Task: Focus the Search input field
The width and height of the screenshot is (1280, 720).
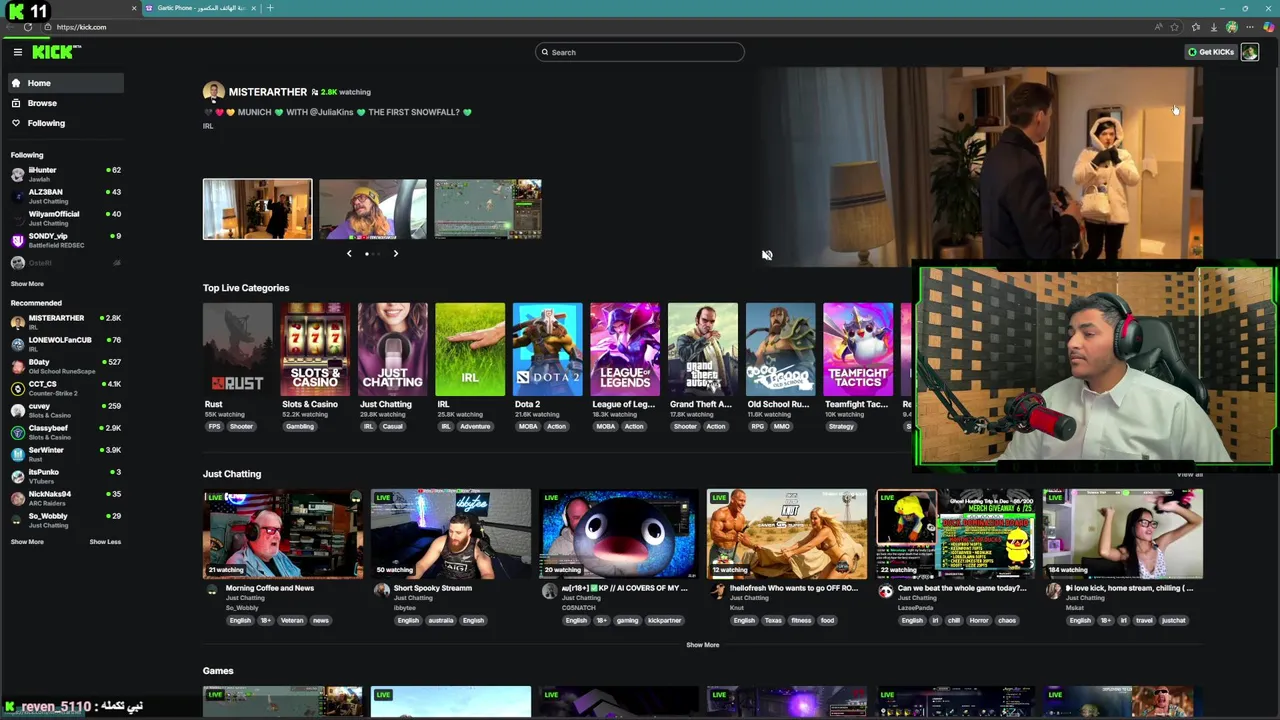Action: [640, 52]
